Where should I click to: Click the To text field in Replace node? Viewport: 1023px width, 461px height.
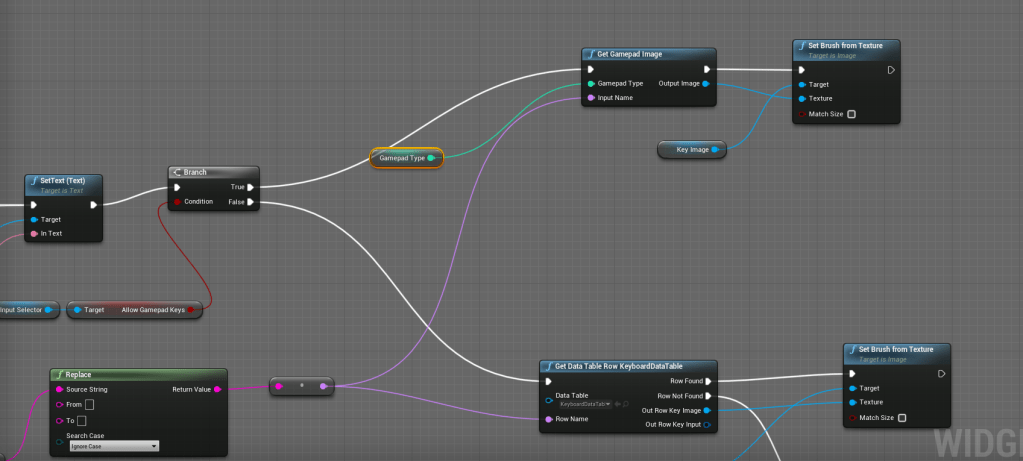[x=82, y=421]
